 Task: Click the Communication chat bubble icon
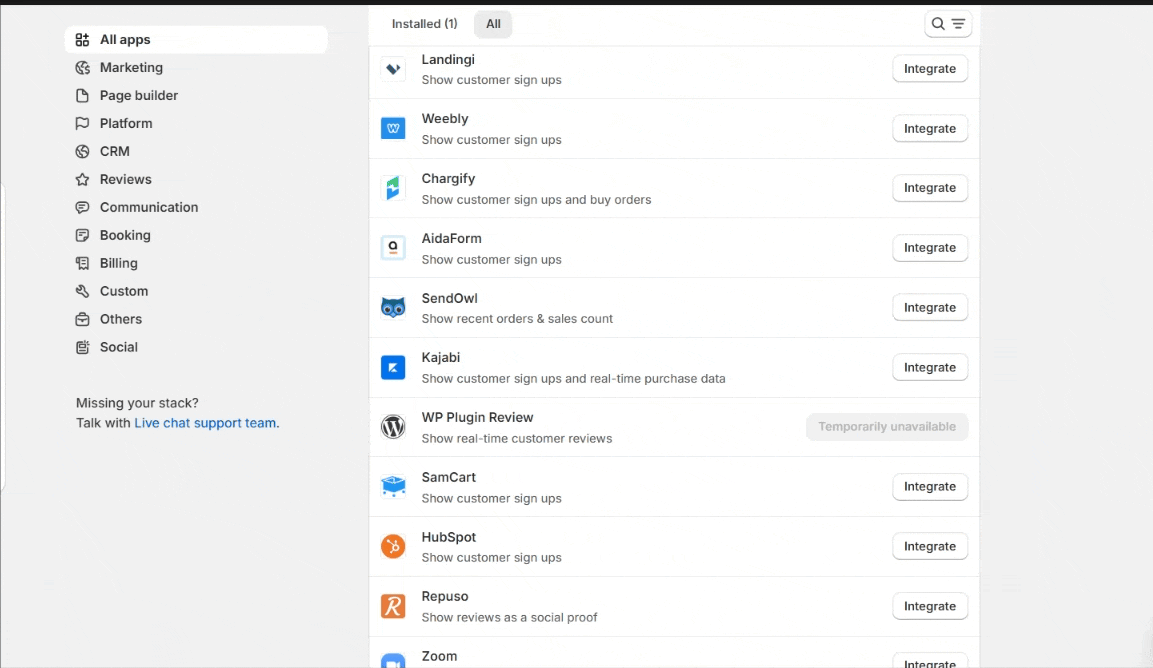click(82, 207)
